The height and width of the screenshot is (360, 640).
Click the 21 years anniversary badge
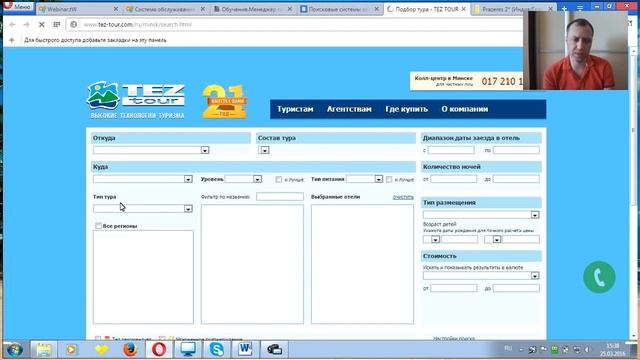click(224, 102)
